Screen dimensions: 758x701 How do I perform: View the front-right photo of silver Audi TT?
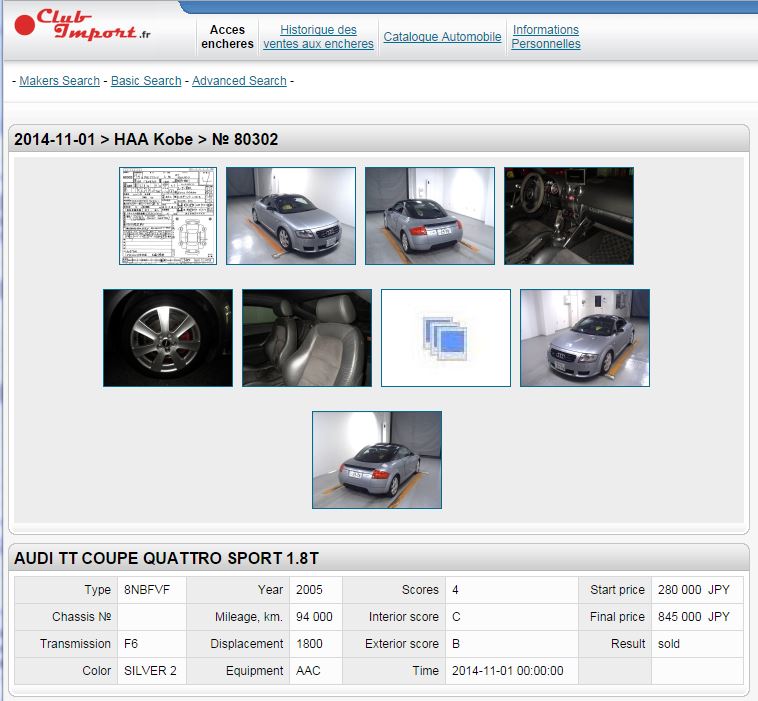(x=291, y=216)
